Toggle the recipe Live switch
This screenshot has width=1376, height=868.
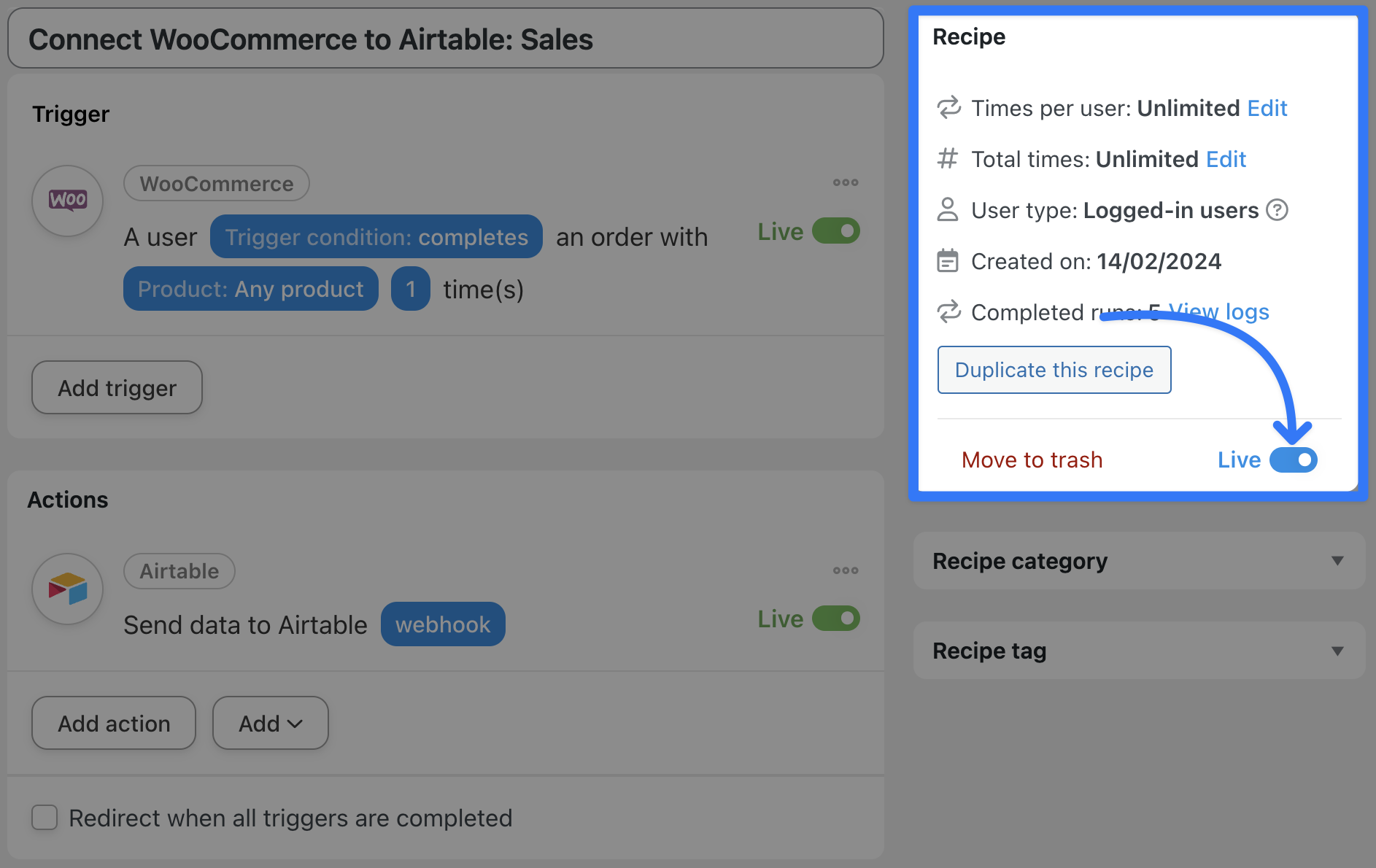[x=1293, y=460]
